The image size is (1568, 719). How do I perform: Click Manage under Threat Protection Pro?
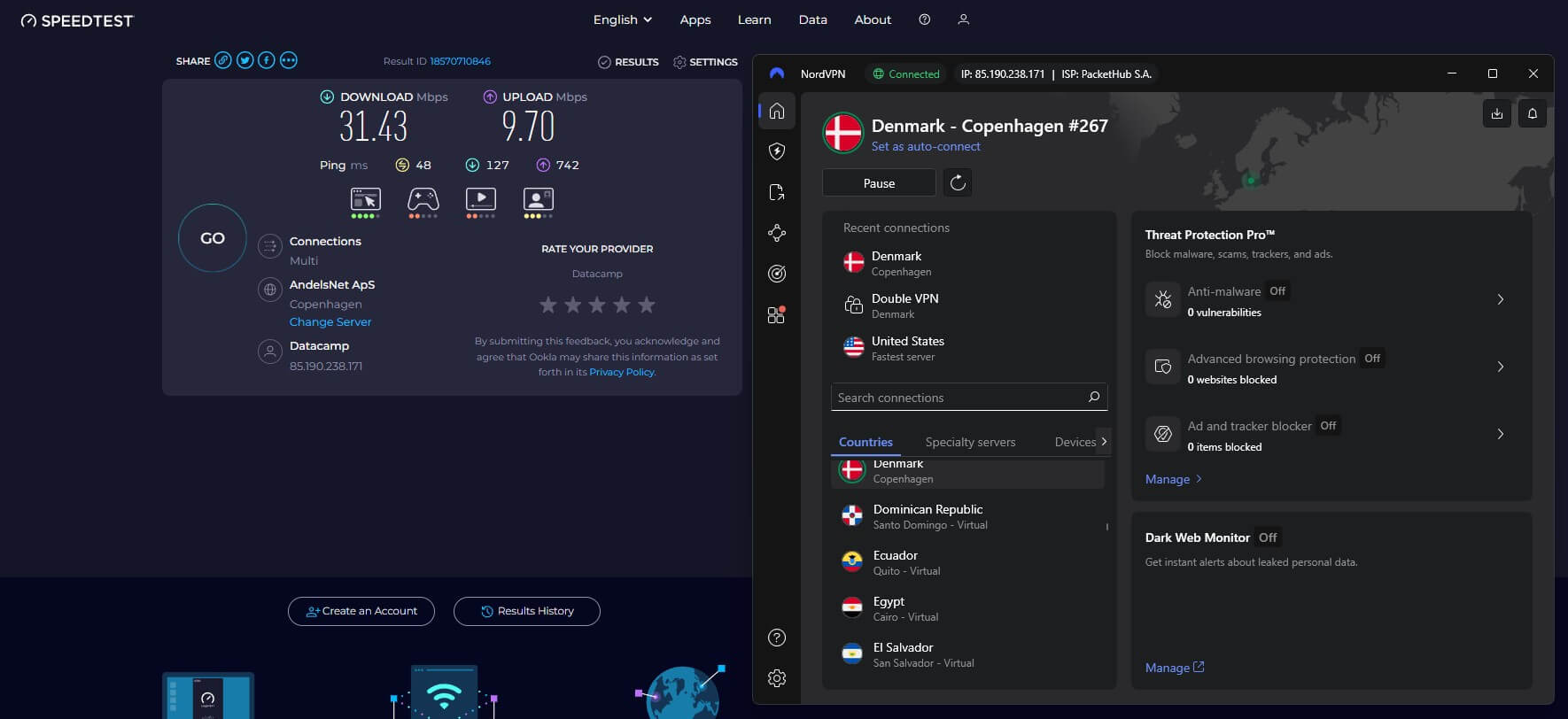coord(1173,479)
